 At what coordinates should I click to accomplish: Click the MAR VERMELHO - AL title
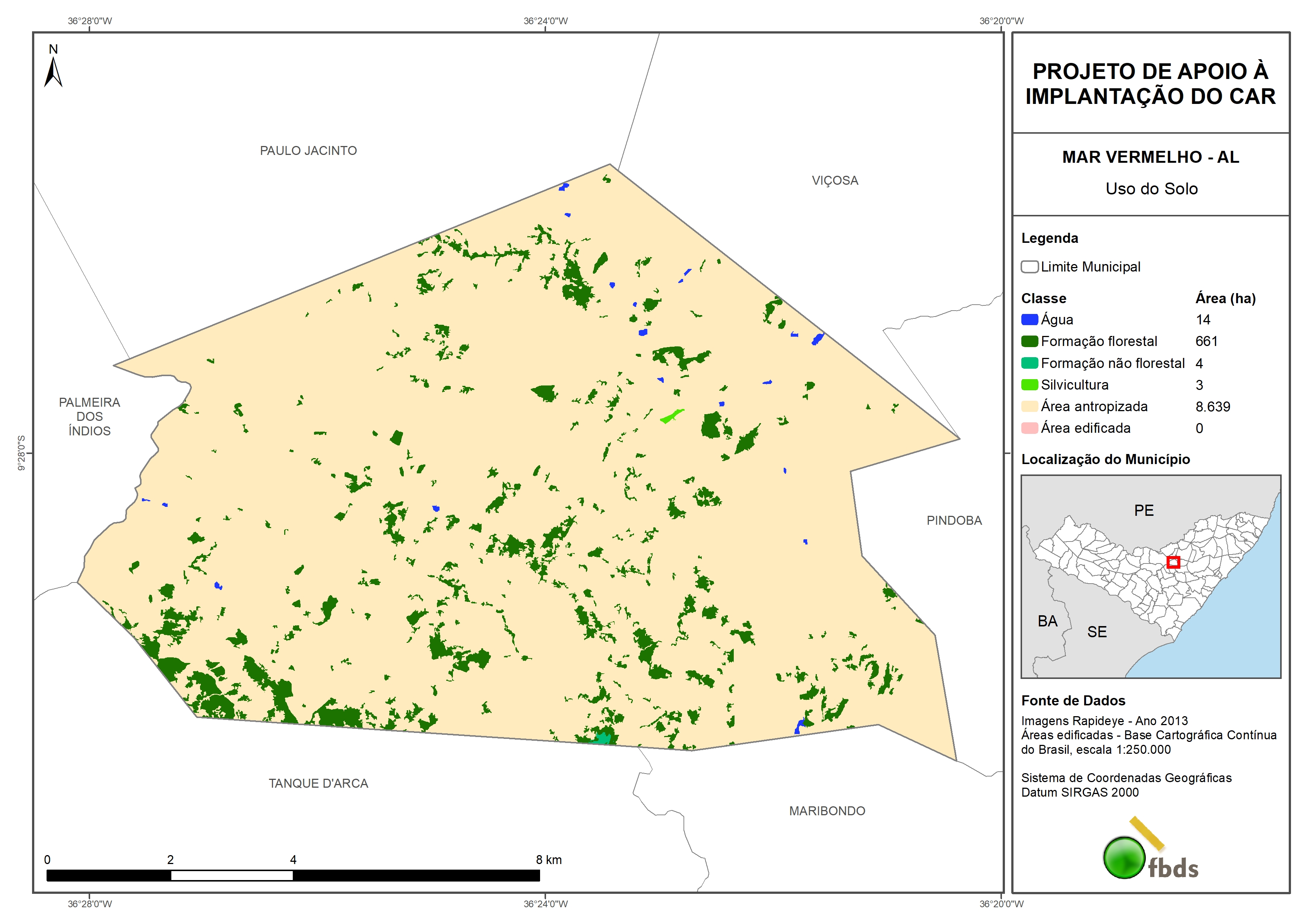click(x=1151, y=157)
